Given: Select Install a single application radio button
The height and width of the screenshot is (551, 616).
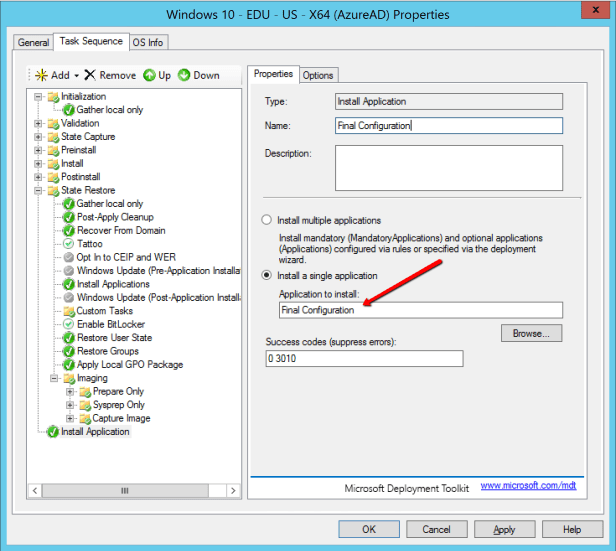Looking at the screenshot, I should [x=266, y=275].
